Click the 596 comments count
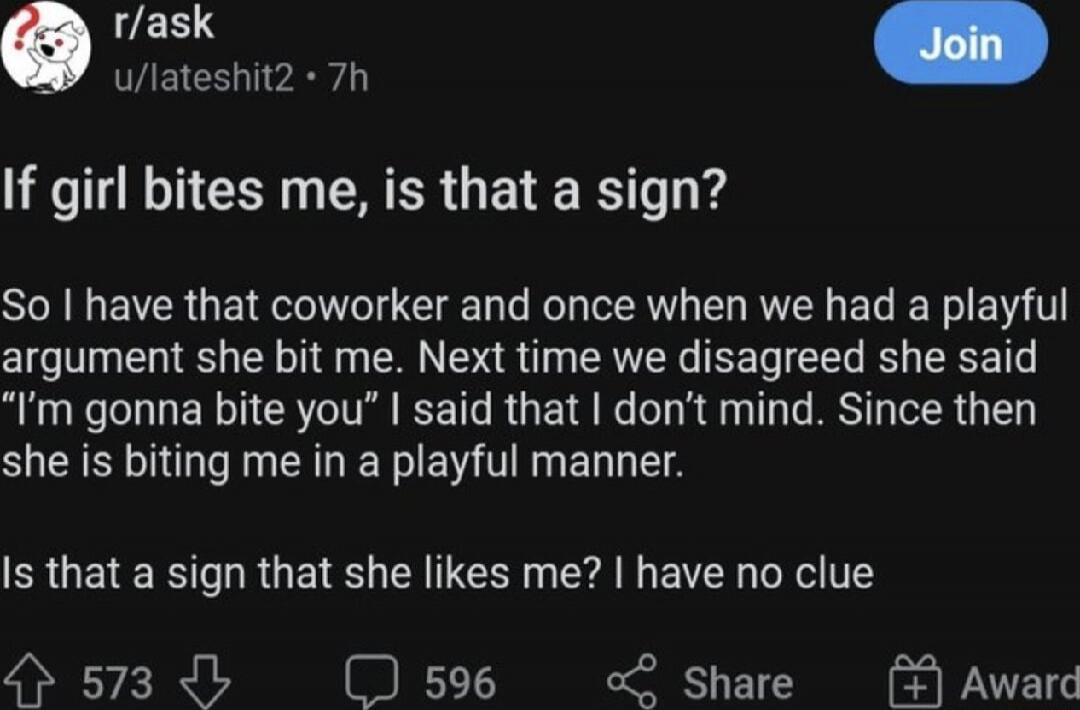 click(460, 683)
